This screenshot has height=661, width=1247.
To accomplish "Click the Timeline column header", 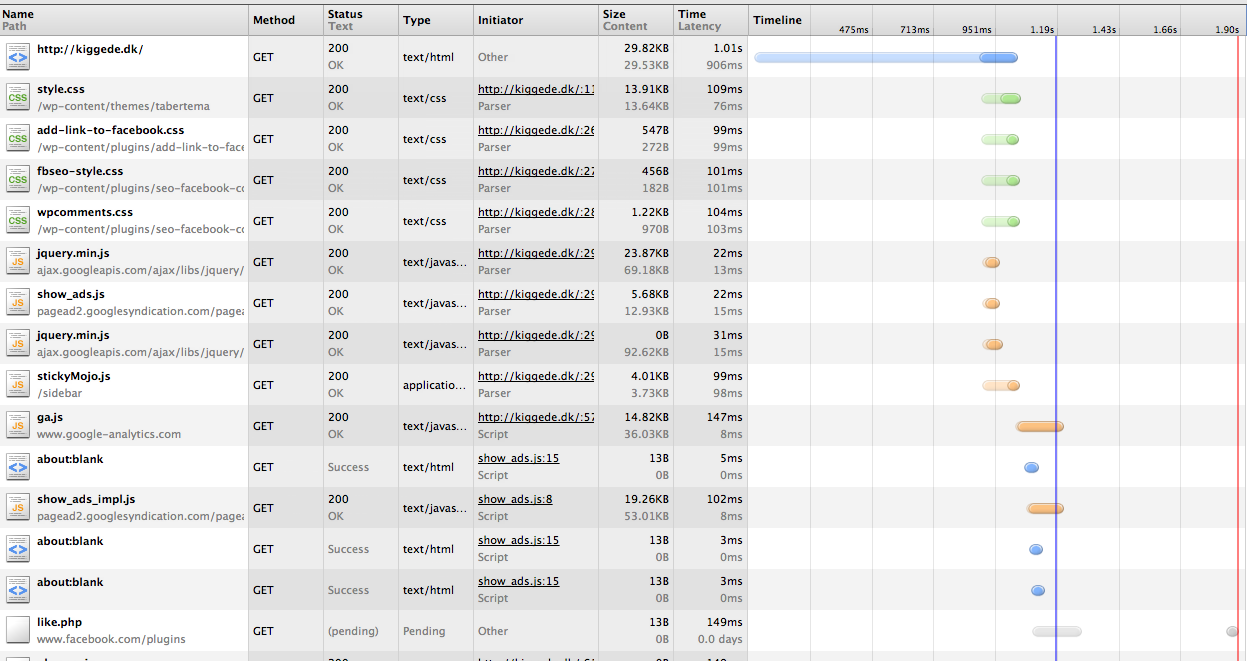I will click(x=777, y=20).
